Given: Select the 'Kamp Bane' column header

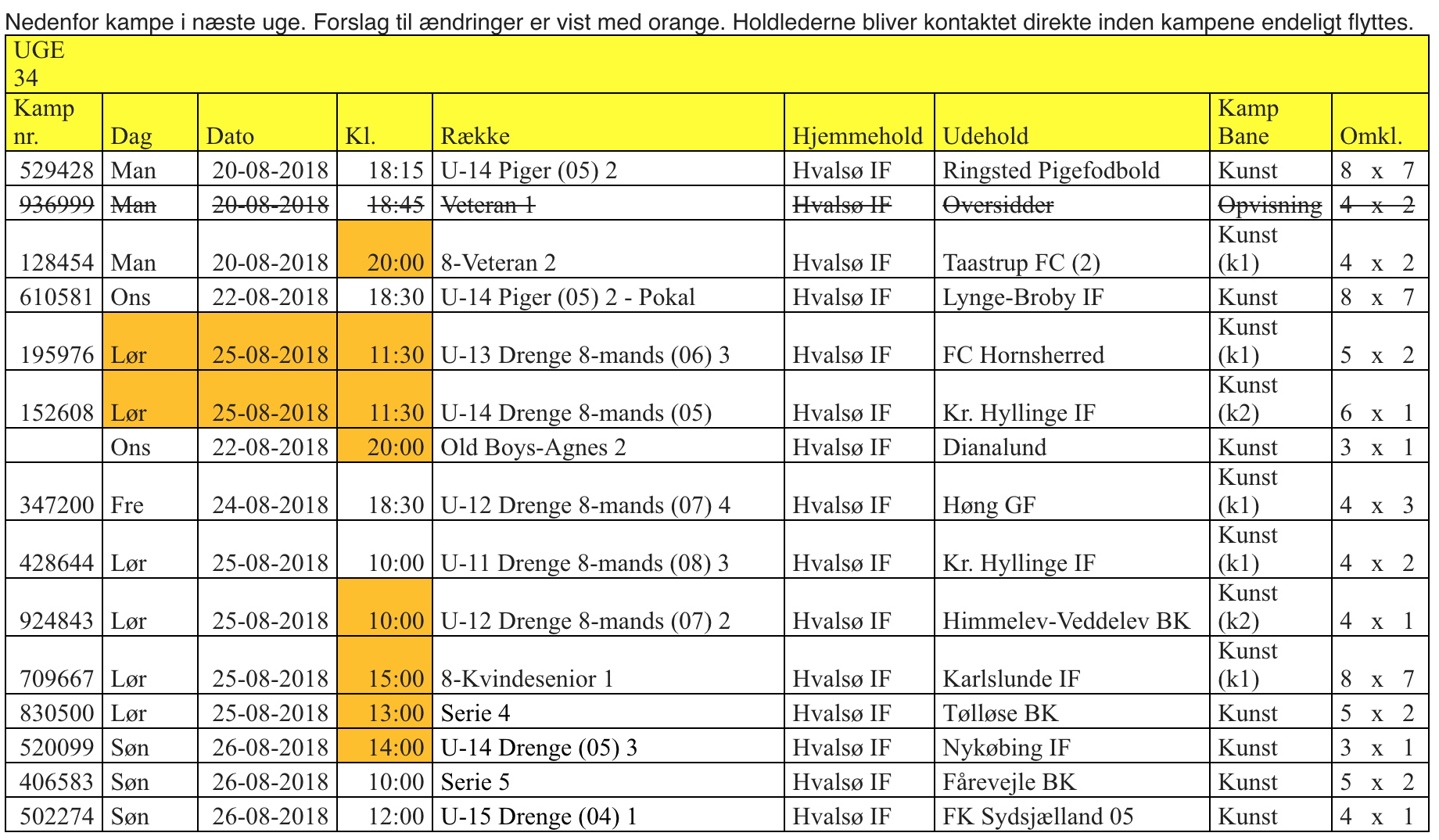Looking at the screenshot, I should pyautogui.click(x=1271, y=122).
